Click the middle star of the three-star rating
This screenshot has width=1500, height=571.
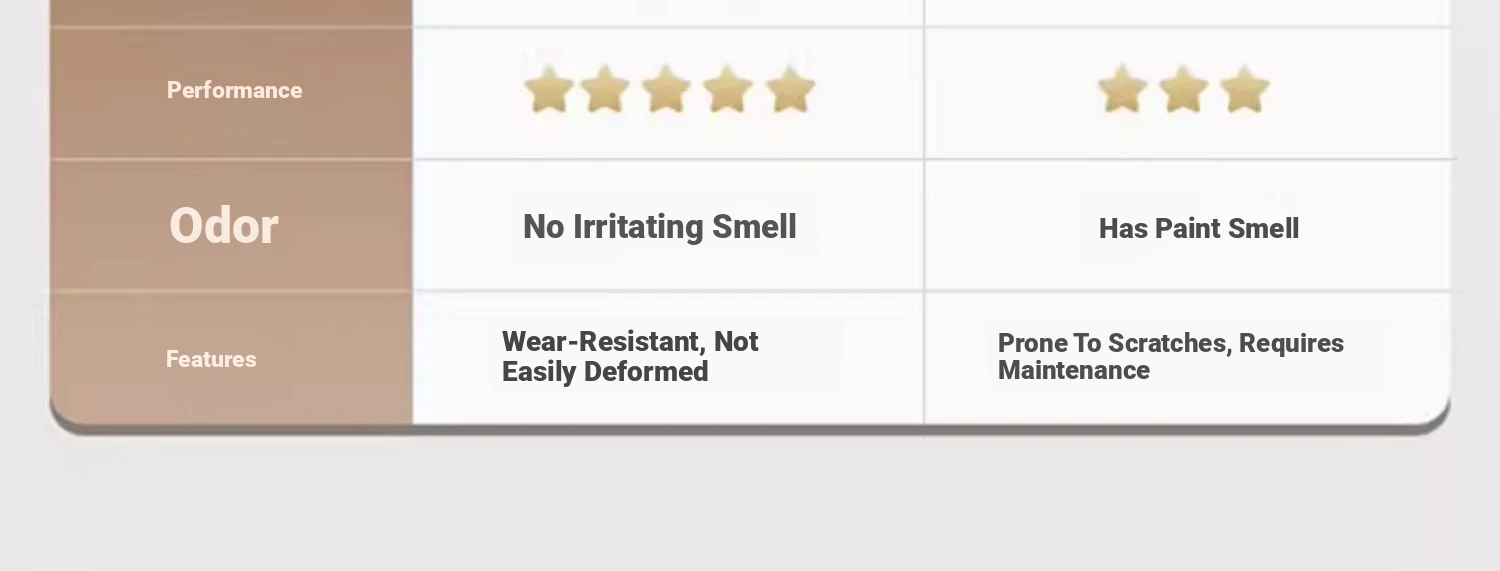tap(1184, 90)
